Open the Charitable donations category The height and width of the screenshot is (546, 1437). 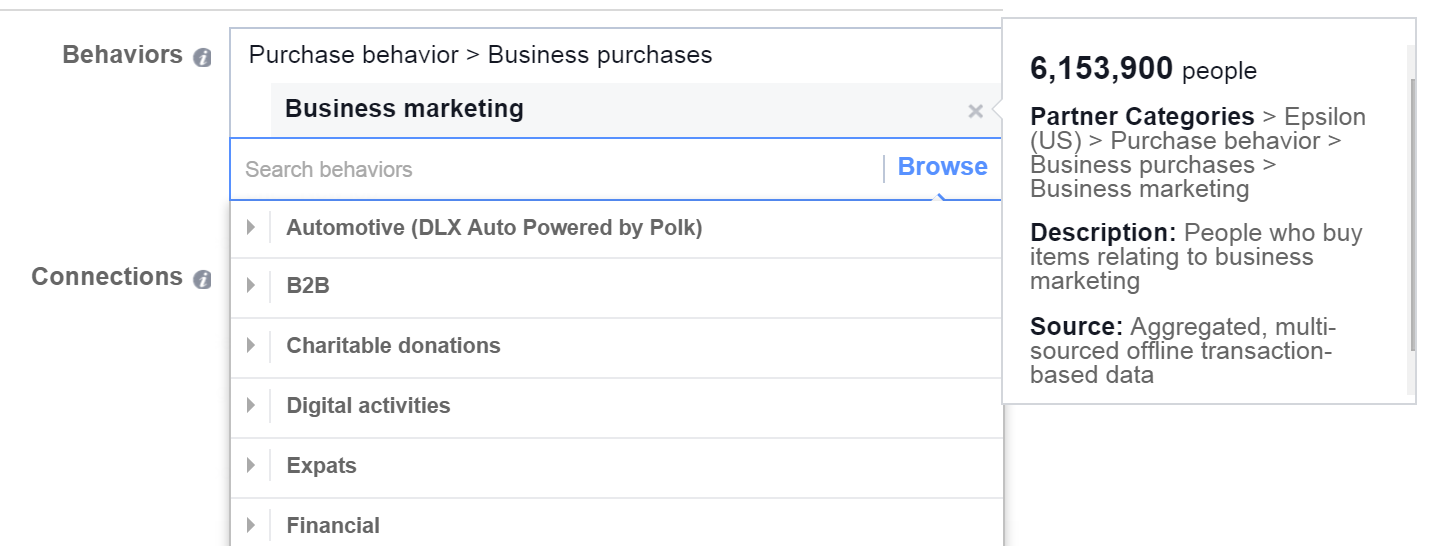pyautogui.click(x=393, y=346)
